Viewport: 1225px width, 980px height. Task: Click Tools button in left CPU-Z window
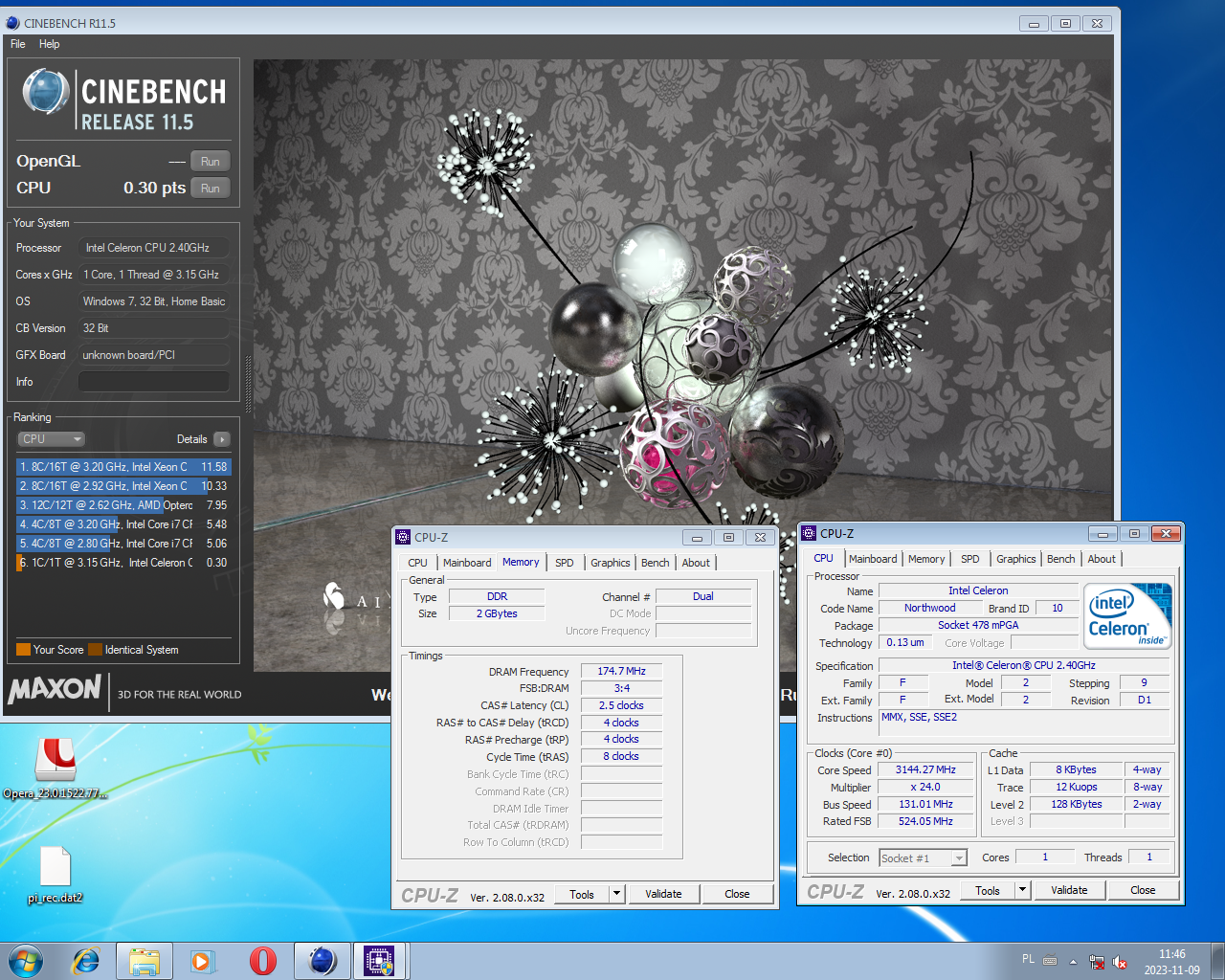pyautogui.click(x=582, y=894)
